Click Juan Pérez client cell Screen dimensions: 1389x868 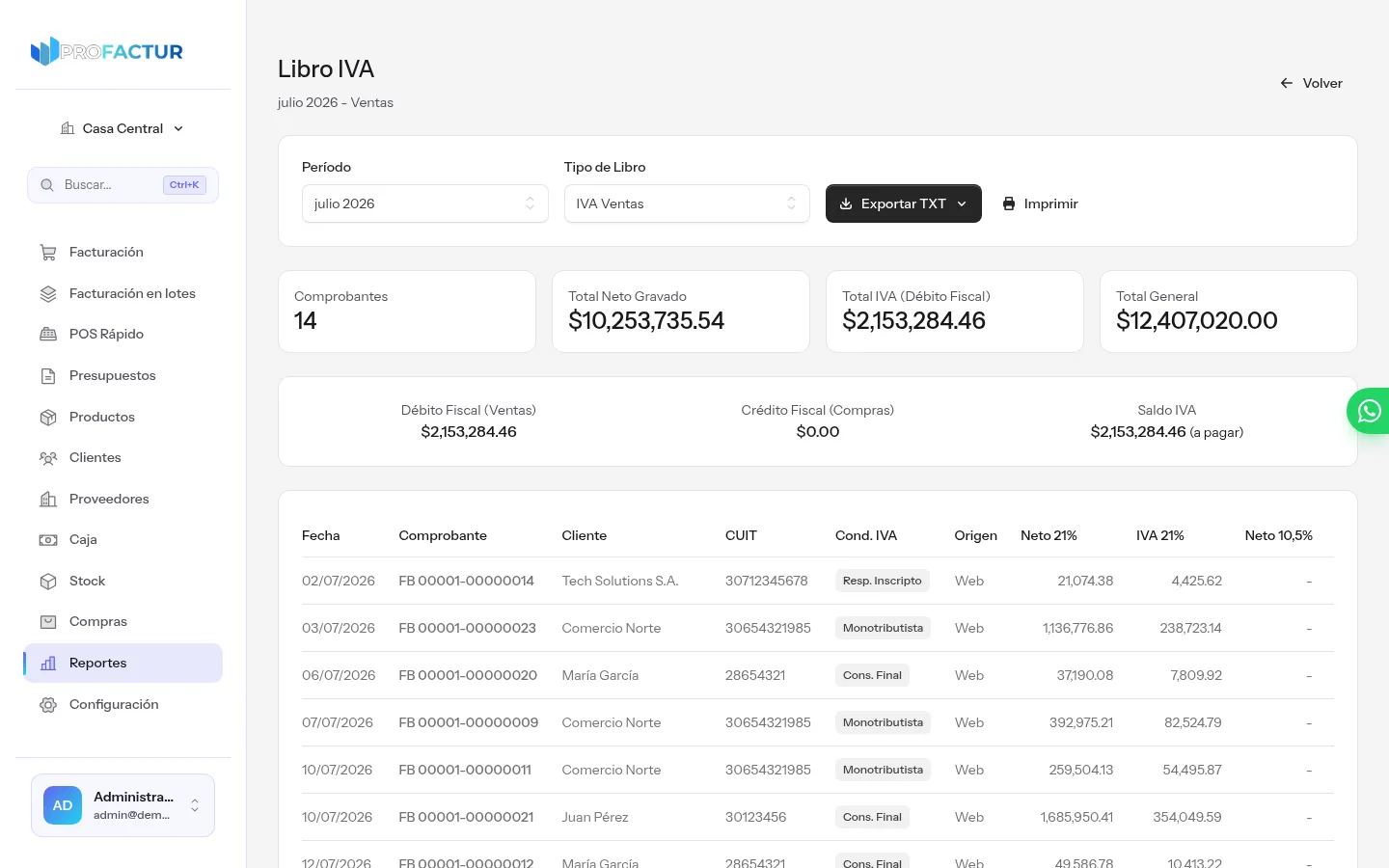click(x=595, y=817)
